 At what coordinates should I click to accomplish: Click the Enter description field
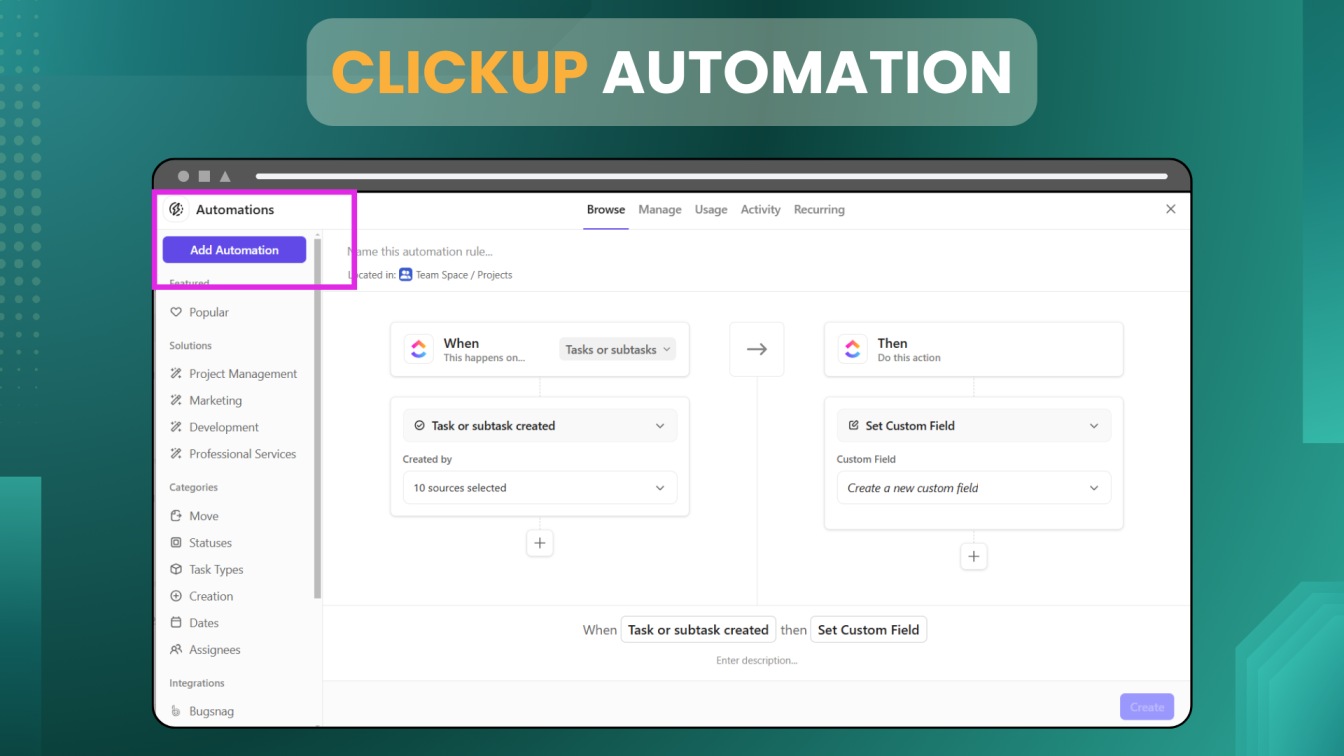point(756,660)
